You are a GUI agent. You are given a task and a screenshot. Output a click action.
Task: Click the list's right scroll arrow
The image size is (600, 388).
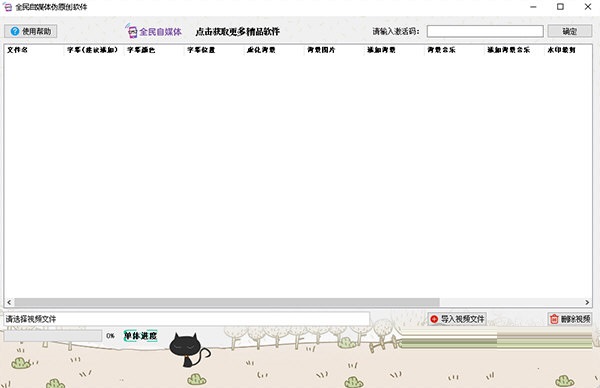587,302
